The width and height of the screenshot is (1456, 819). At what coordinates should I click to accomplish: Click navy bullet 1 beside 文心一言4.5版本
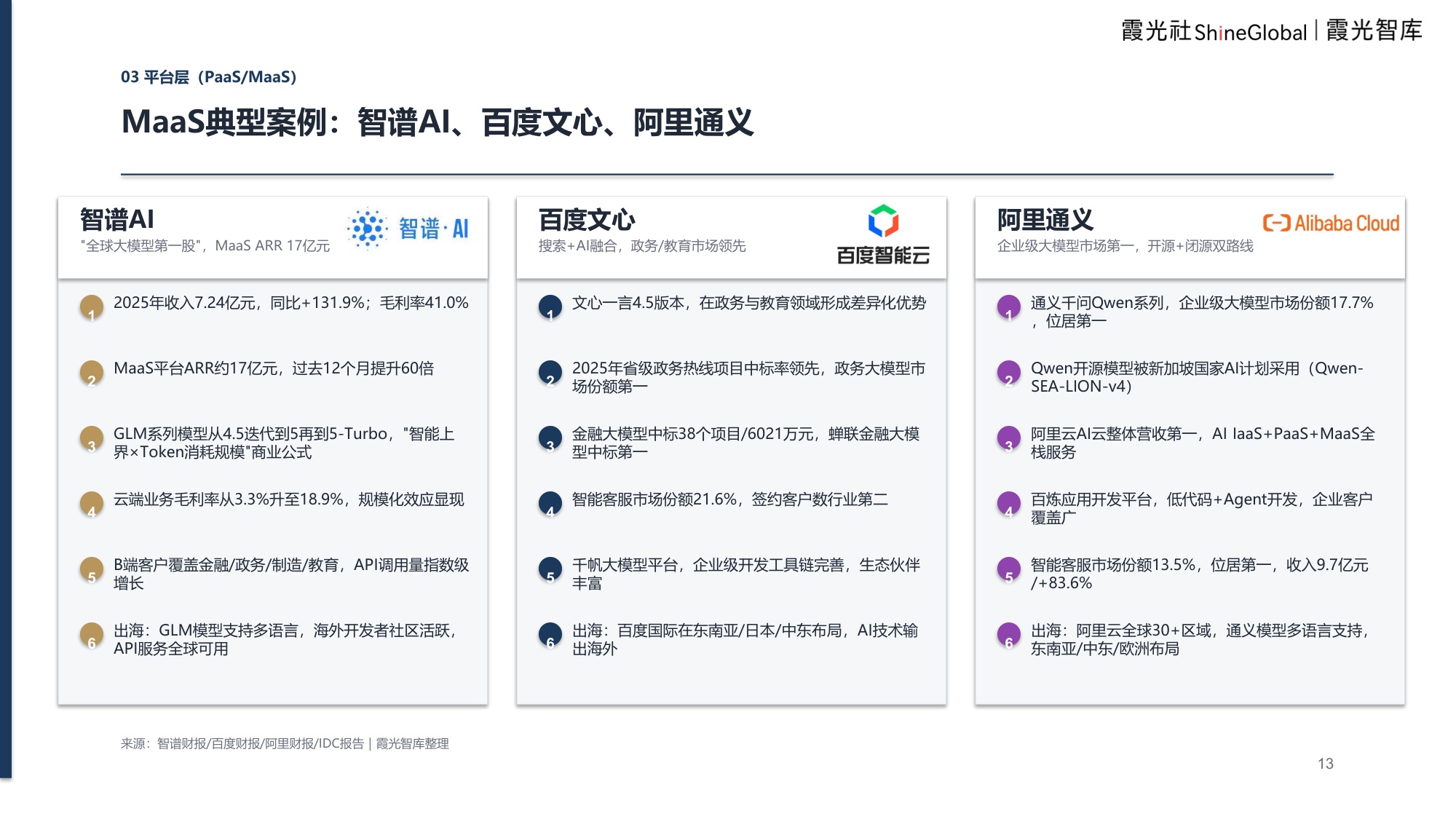coord(550,307)
